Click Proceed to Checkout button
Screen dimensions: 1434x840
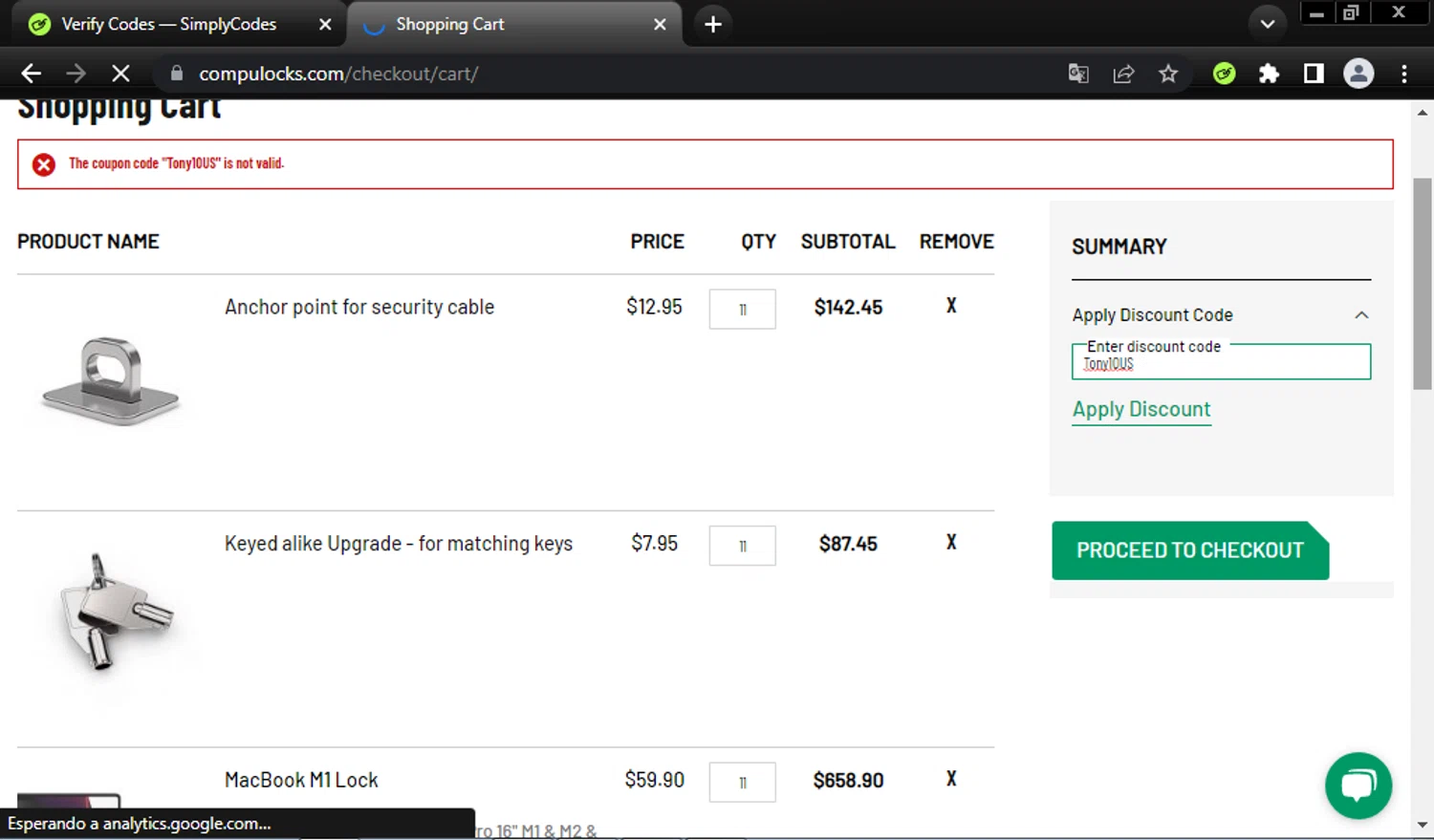[x=1190, y=550]
